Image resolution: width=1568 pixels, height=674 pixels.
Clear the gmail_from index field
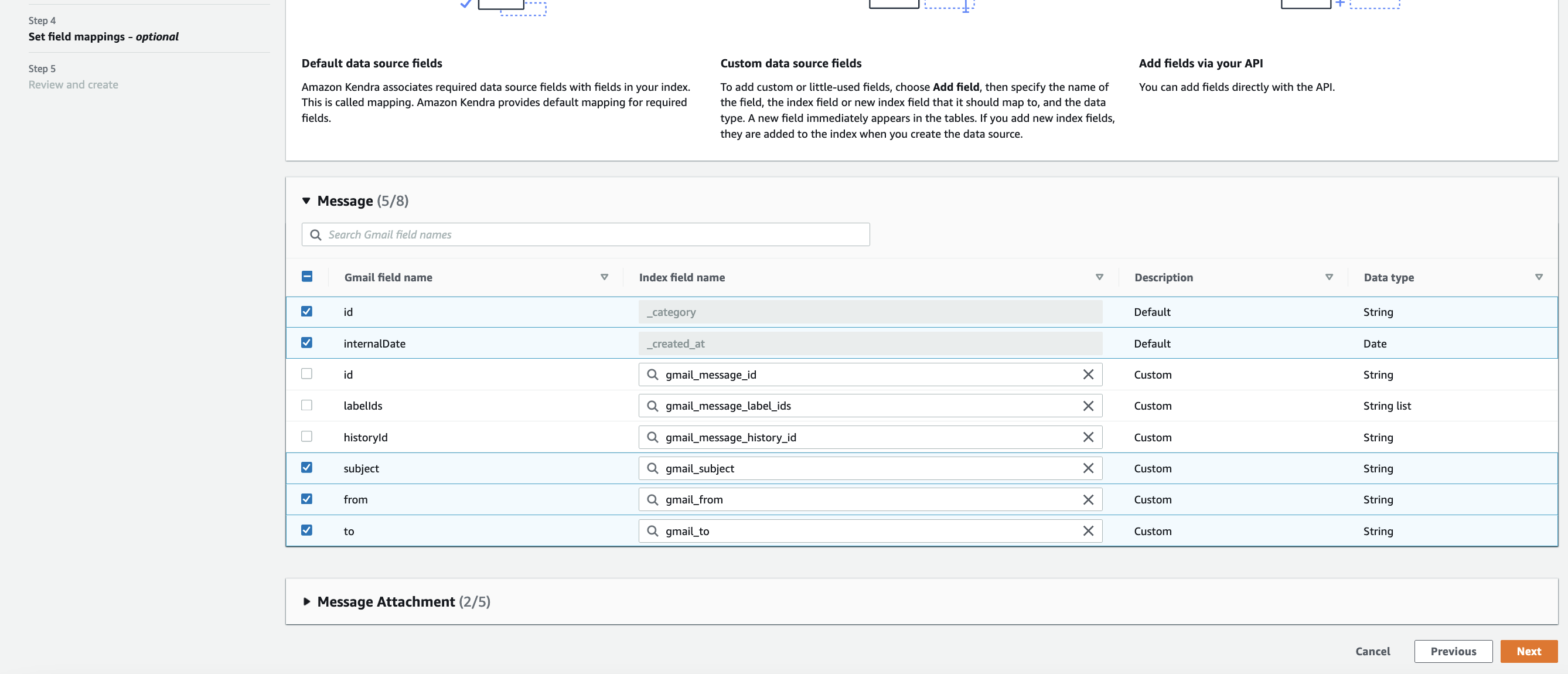tap(1088, 499)
